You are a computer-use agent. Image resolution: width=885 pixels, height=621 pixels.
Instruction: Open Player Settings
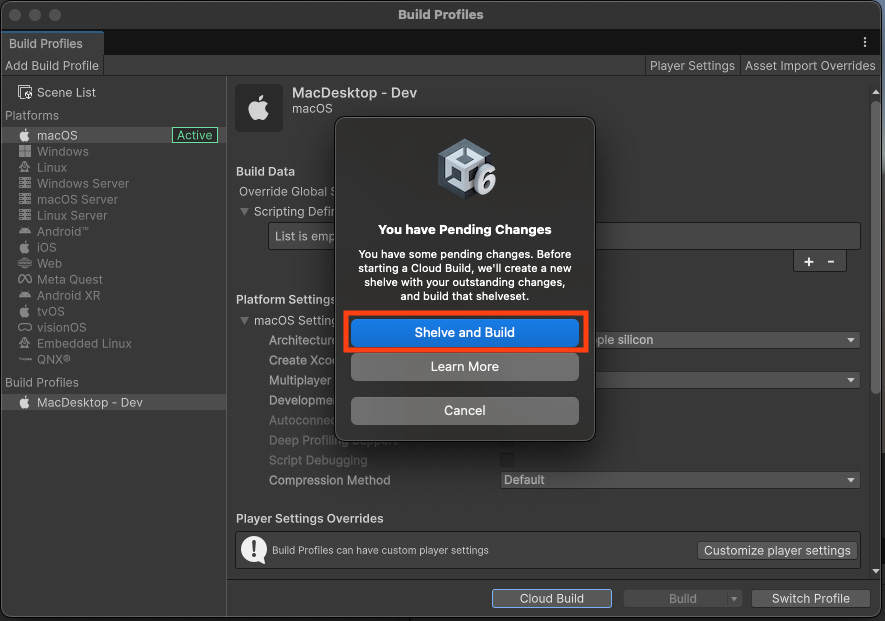pyautogui.click(x=692, y=65)
